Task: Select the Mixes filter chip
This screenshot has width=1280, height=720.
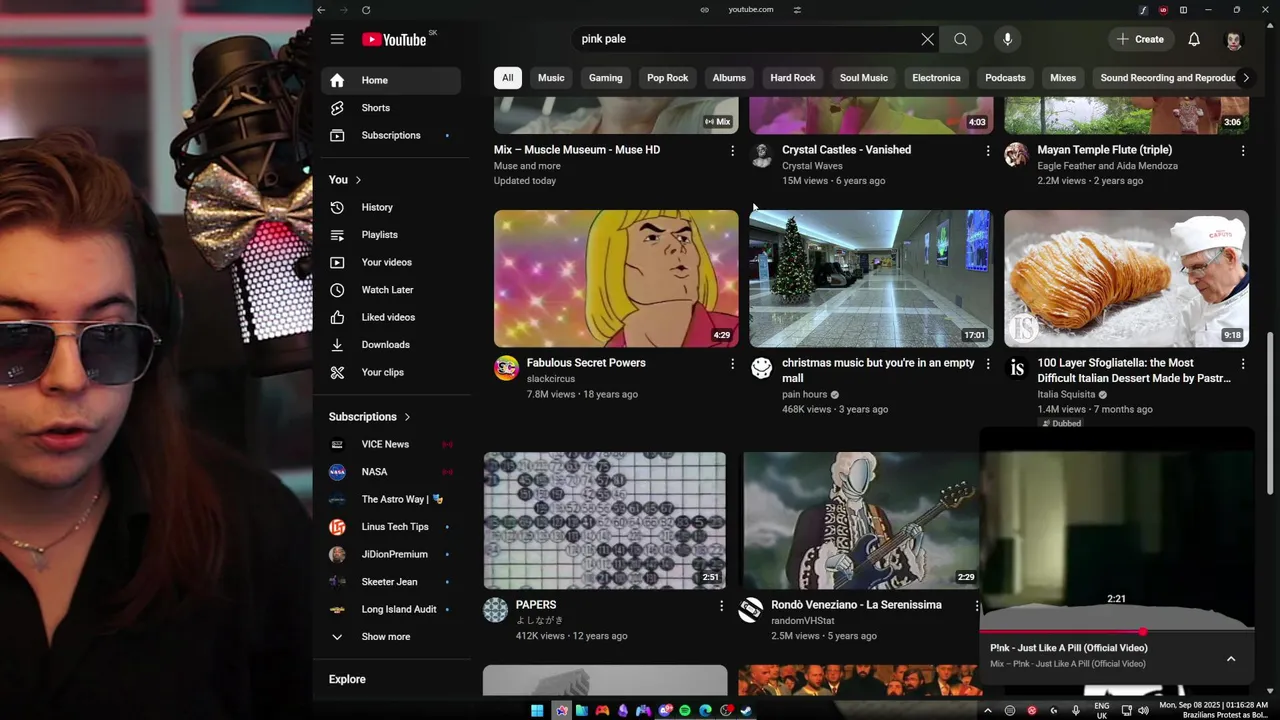Action: [x=1063, y=78]
